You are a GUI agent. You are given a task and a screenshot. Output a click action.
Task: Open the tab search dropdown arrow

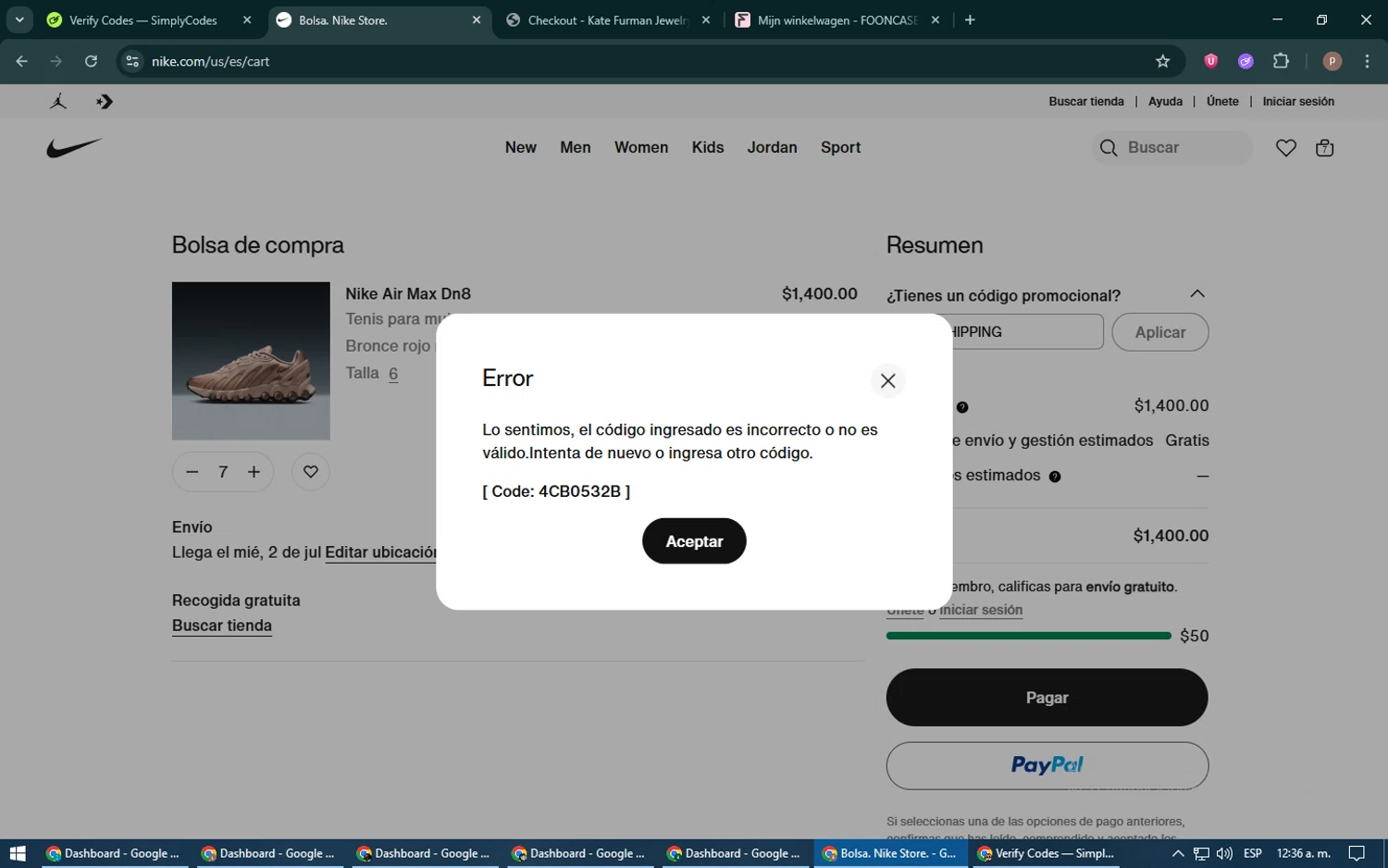(19, 19)
